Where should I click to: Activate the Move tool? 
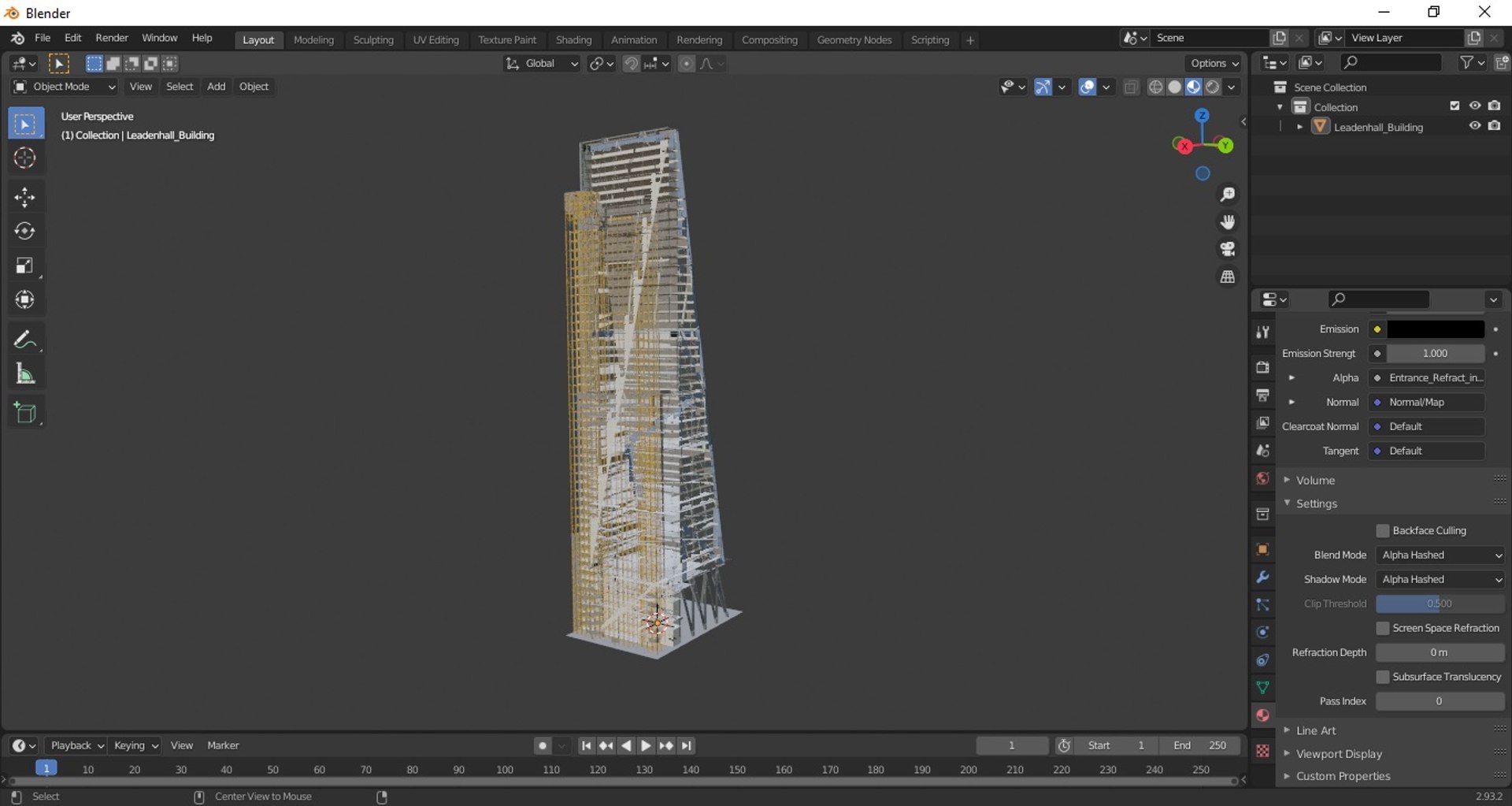click(x=25, y=197)
